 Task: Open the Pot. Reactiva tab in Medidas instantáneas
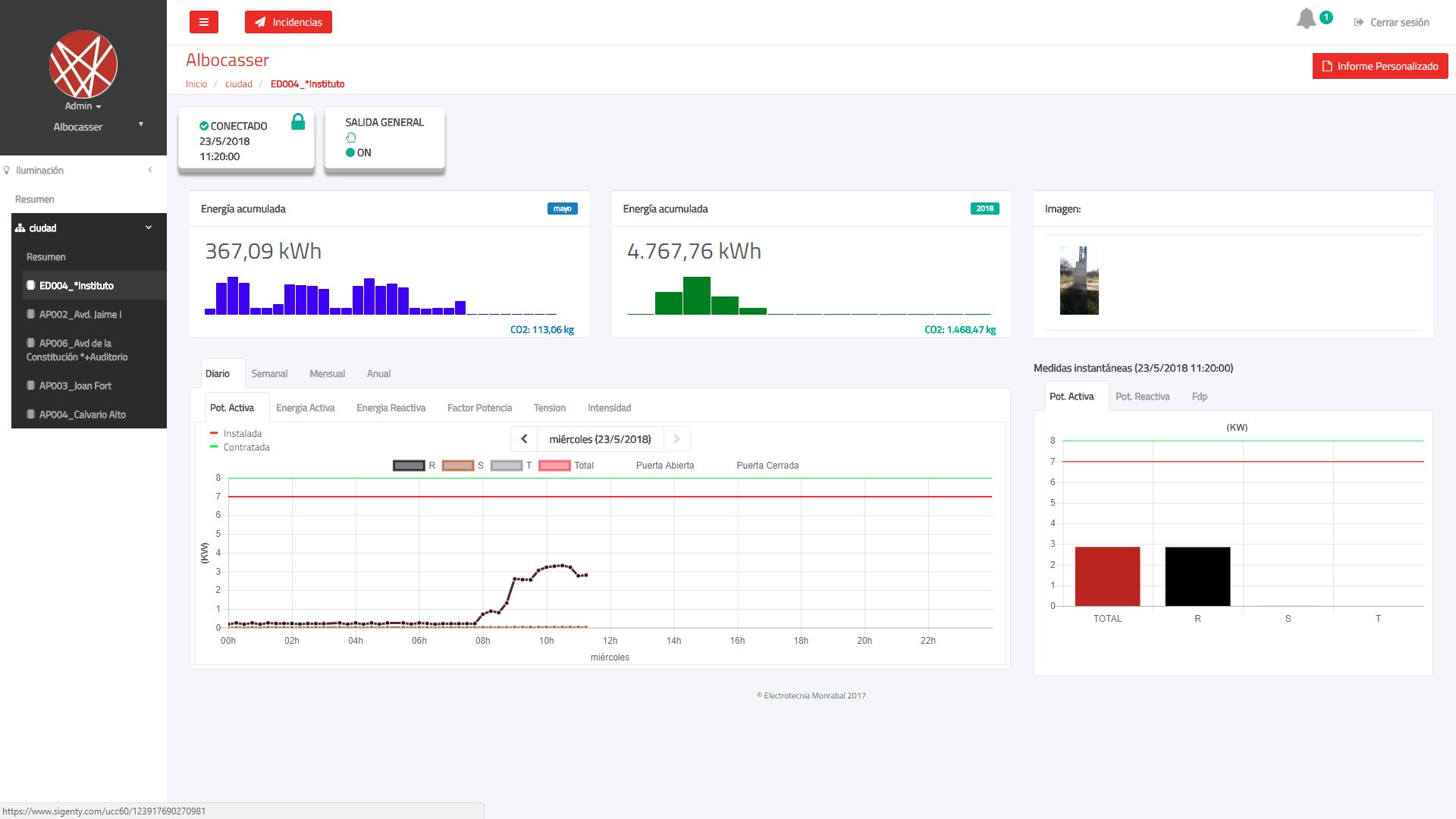1143,396
